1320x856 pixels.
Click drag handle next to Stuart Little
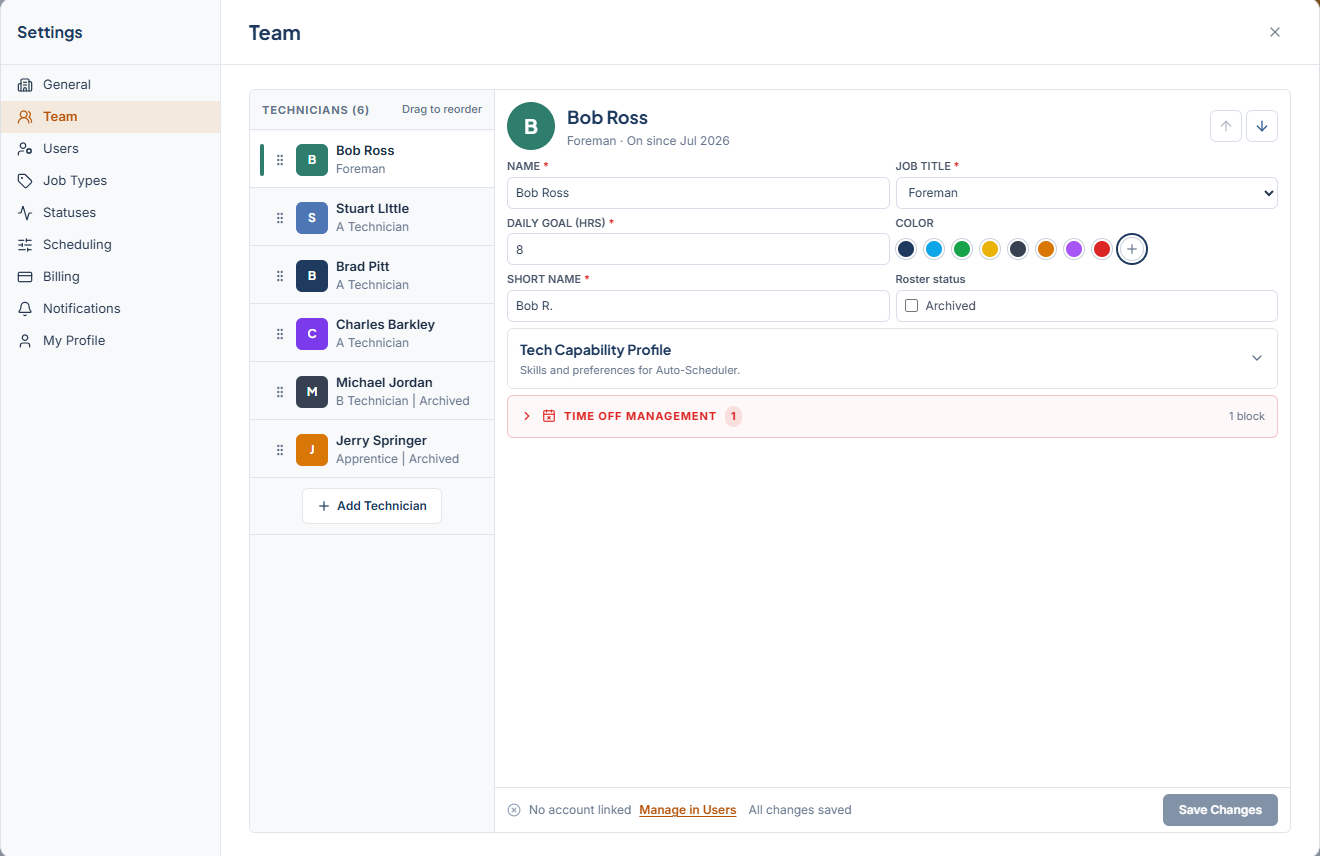(280, 218)
